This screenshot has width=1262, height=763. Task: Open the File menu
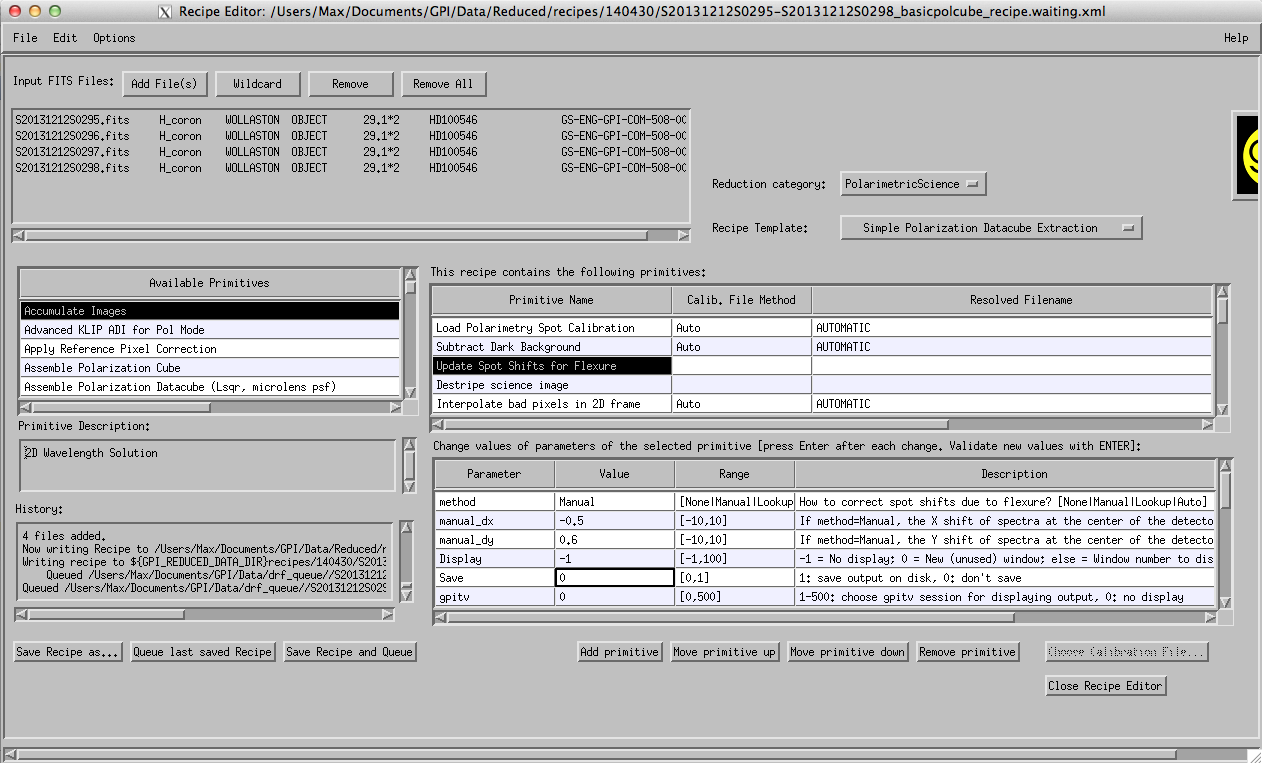coord(25,38)
